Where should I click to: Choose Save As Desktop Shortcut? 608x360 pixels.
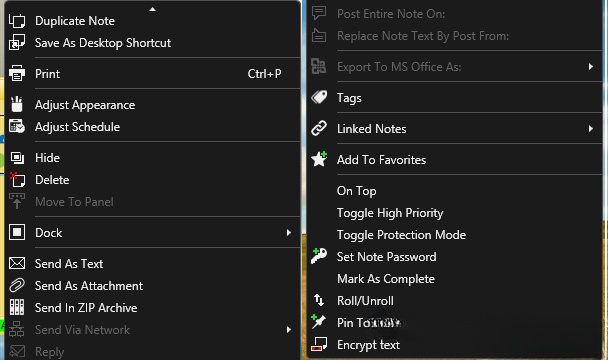(x=153, y=43)
